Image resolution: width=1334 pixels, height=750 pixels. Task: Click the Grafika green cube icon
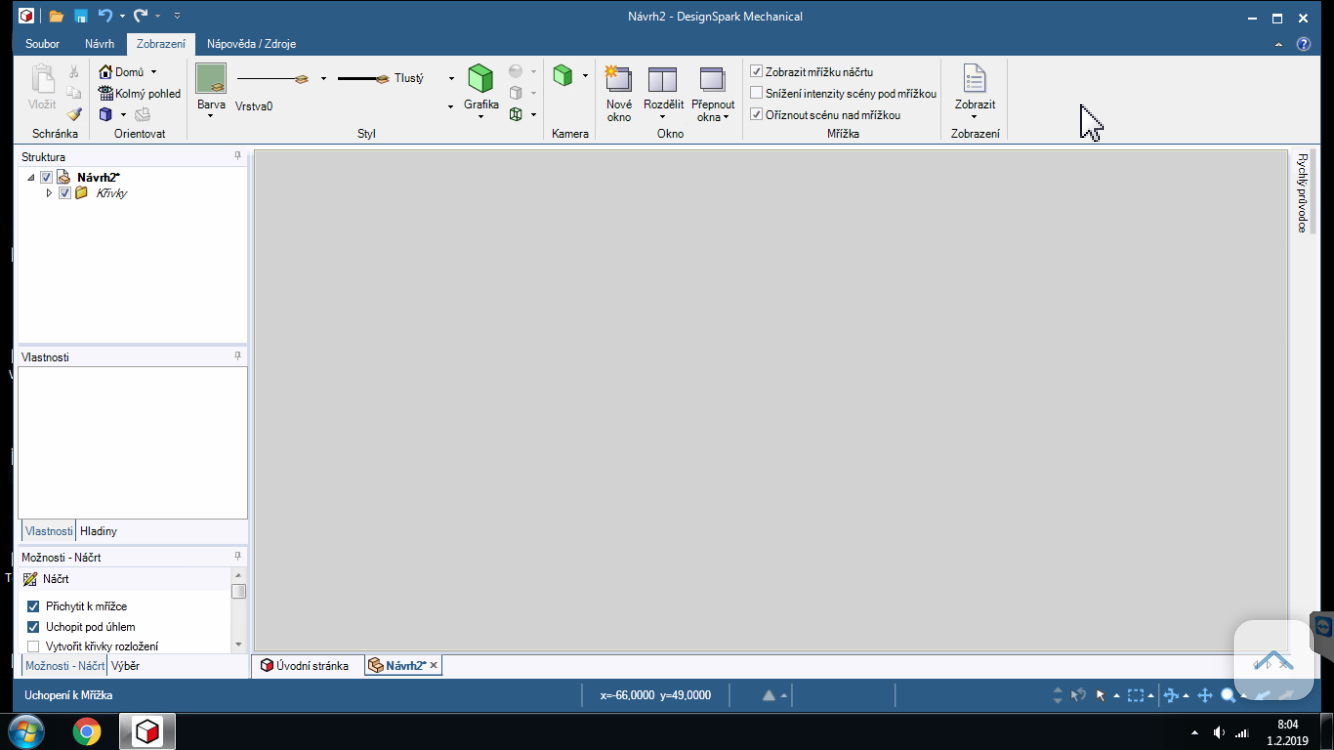click(481, 79)
